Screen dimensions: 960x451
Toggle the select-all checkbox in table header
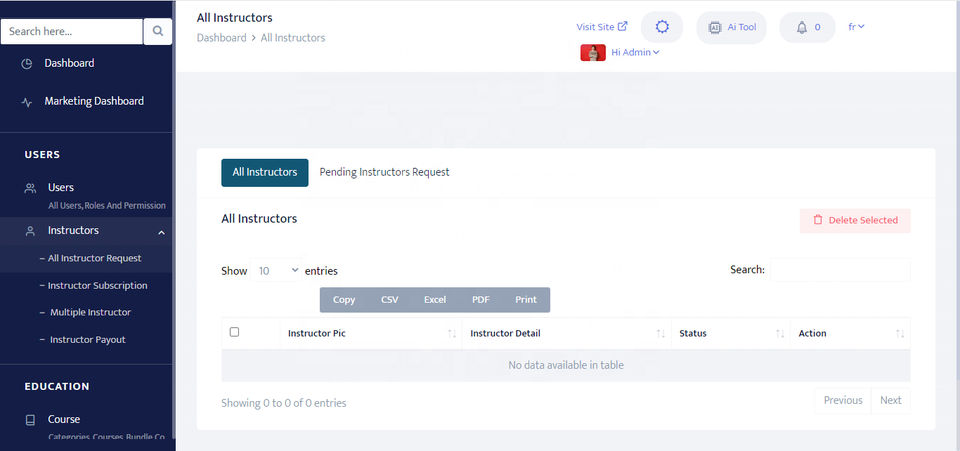pos(235,332)
